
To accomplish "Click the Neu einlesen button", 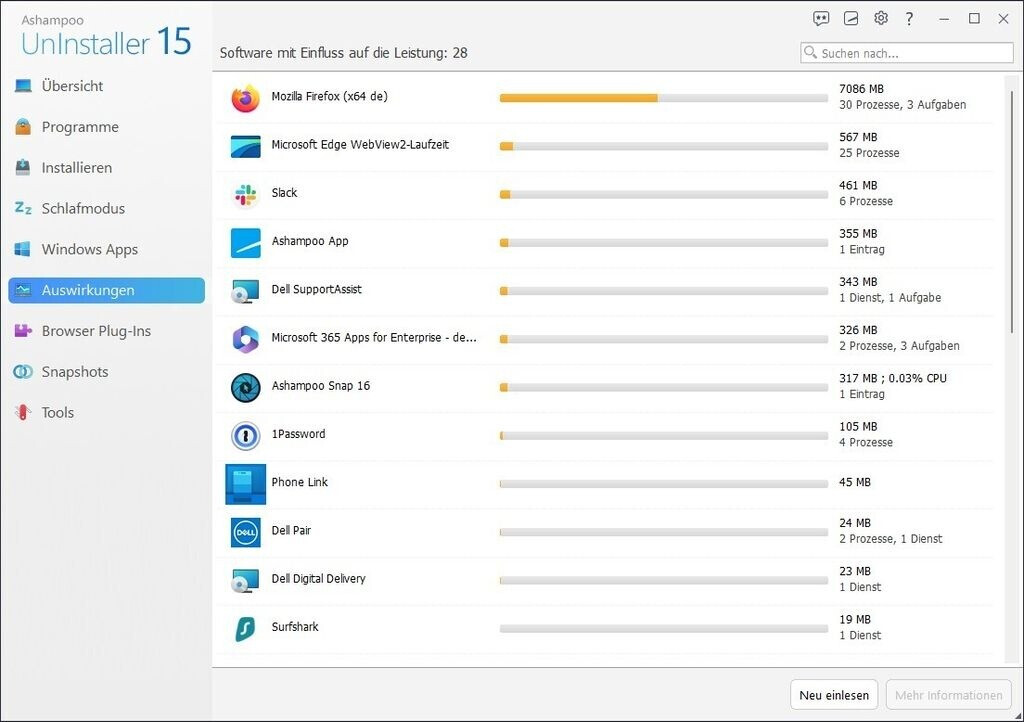I will click(834, 695).
